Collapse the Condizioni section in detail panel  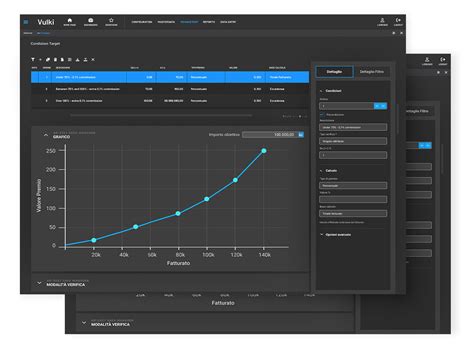point(321,91)
